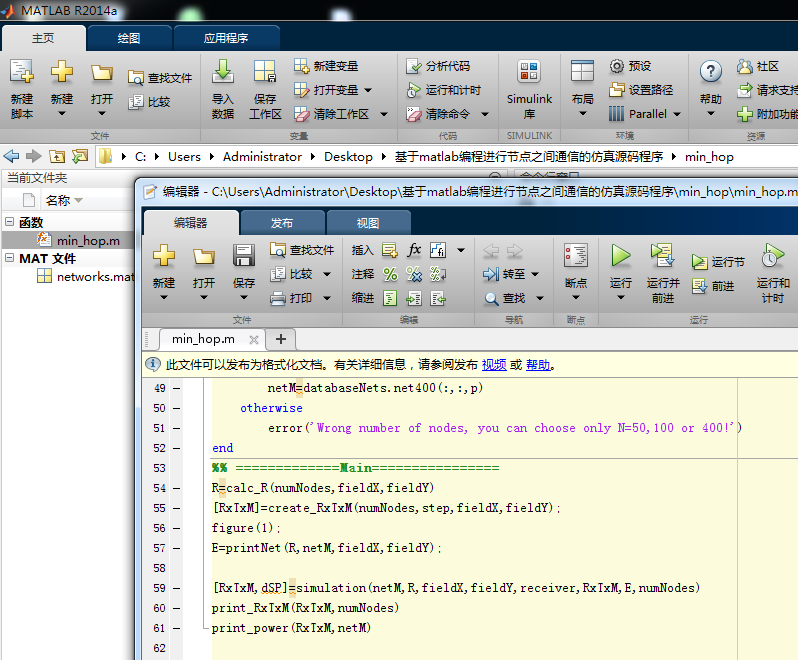Switch to 应用程序 tab
Image resolution: width=798 pixels, height=660 pixels.
(x=226, y=38)
